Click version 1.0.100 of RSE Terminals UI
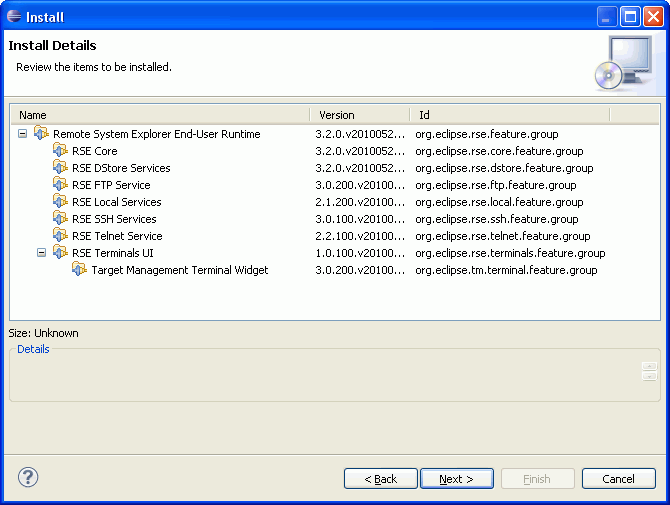The width and height of the screenshot is (670, 505). click(x=360, y=253)
